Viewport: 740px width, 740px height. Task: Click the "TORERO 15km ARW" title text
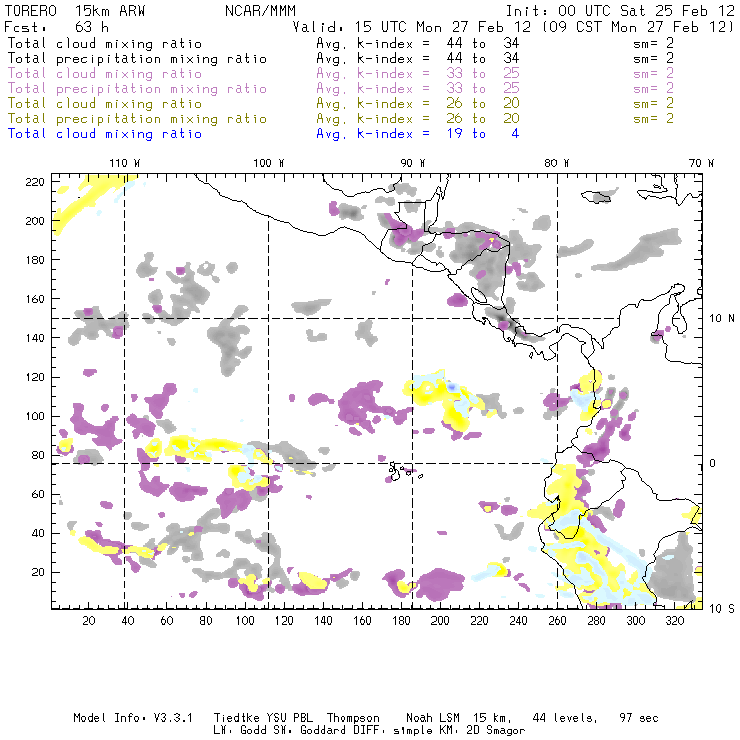(75, 11)
